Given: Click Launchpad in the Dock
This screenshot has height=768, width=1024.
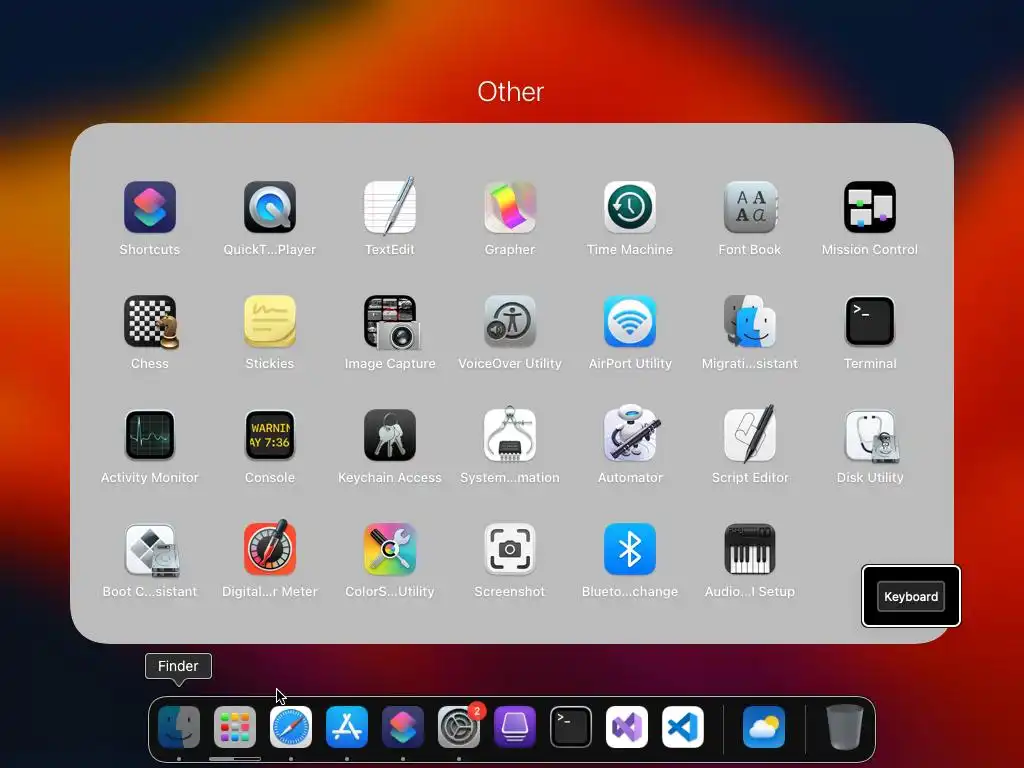Looking at the screenshot, I should click(x=235, y=727).
